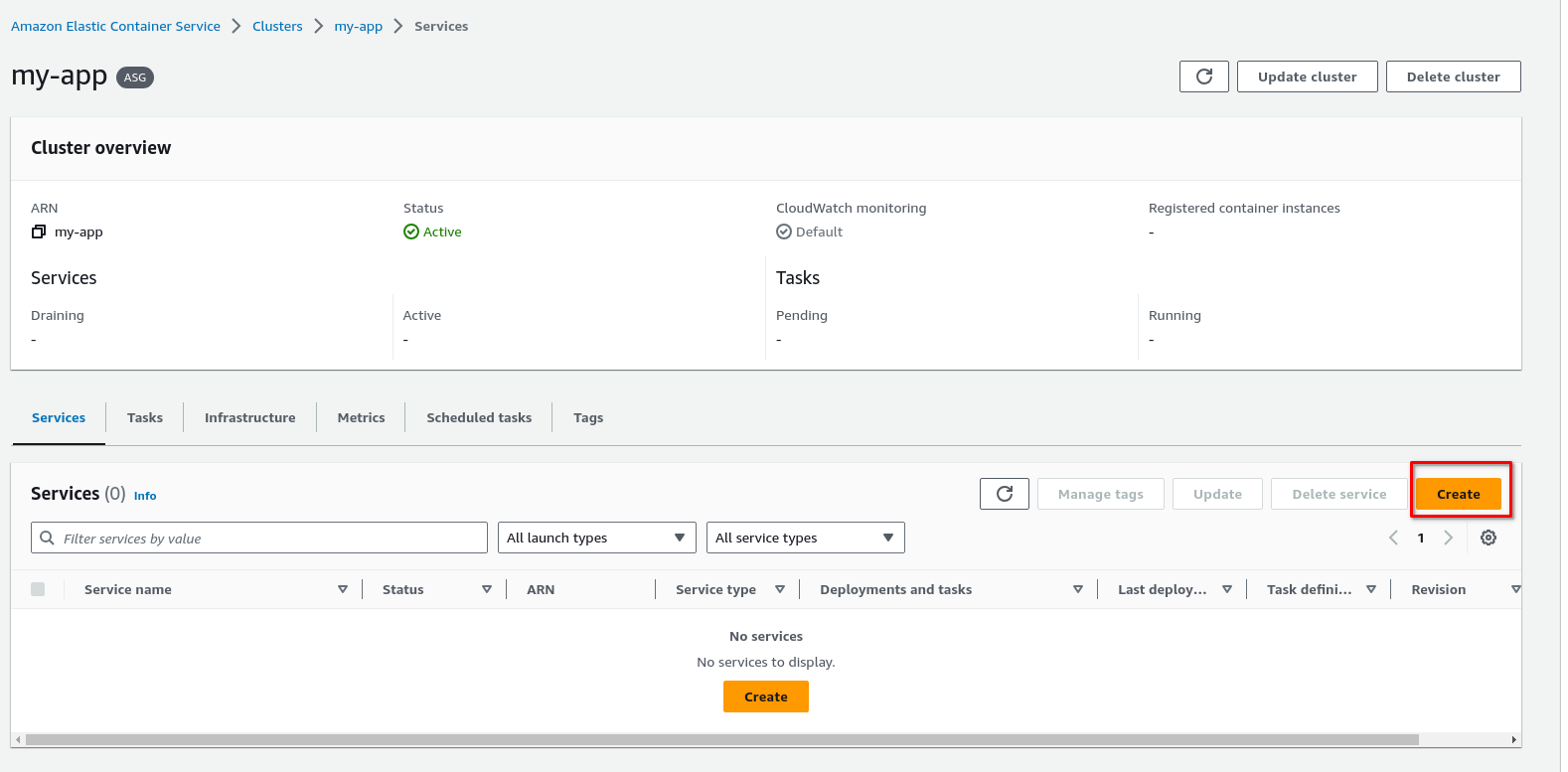The width and height of the screenshot is (1568, 772).
Task: Sort Deployments and tasks column
Action: point(1078,589)
